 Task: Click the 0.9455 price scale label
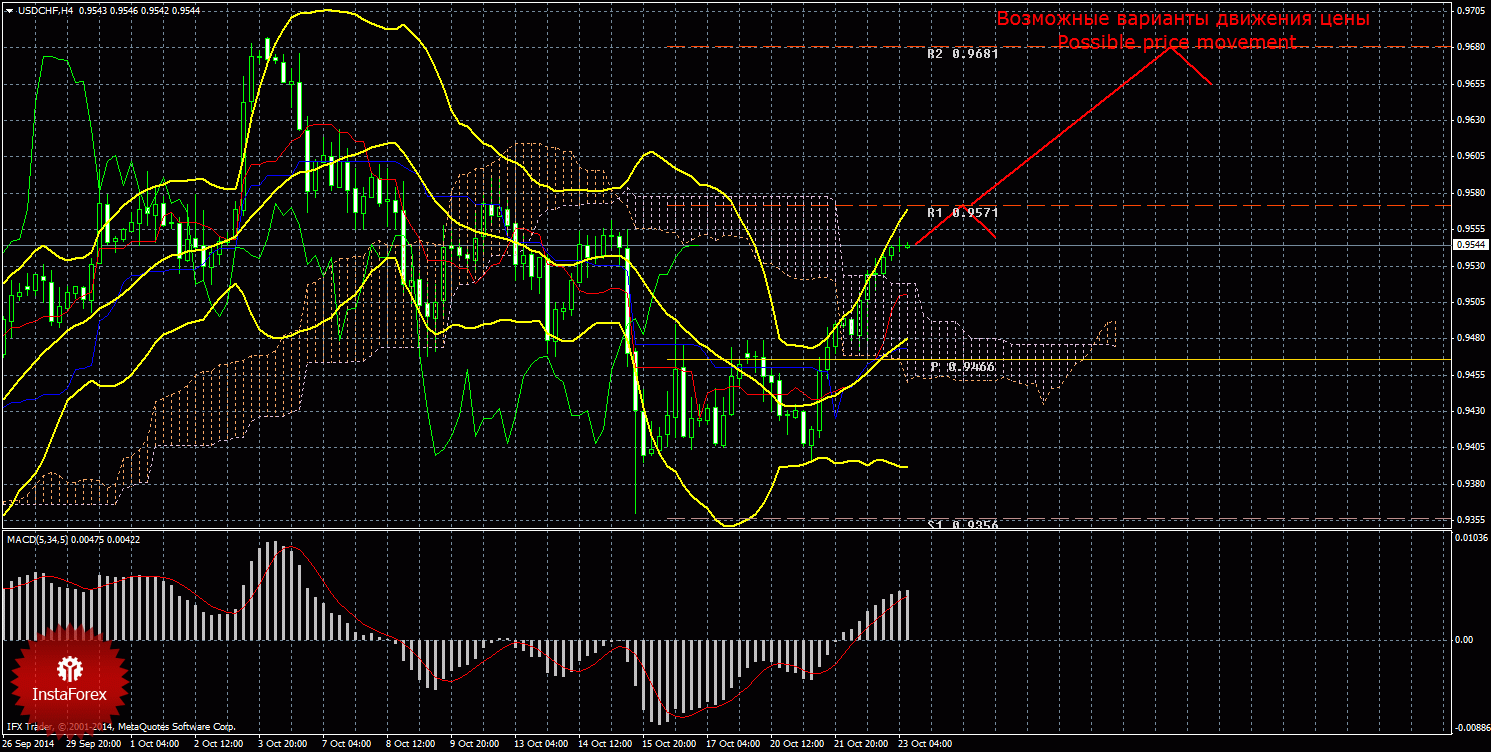1471,374
